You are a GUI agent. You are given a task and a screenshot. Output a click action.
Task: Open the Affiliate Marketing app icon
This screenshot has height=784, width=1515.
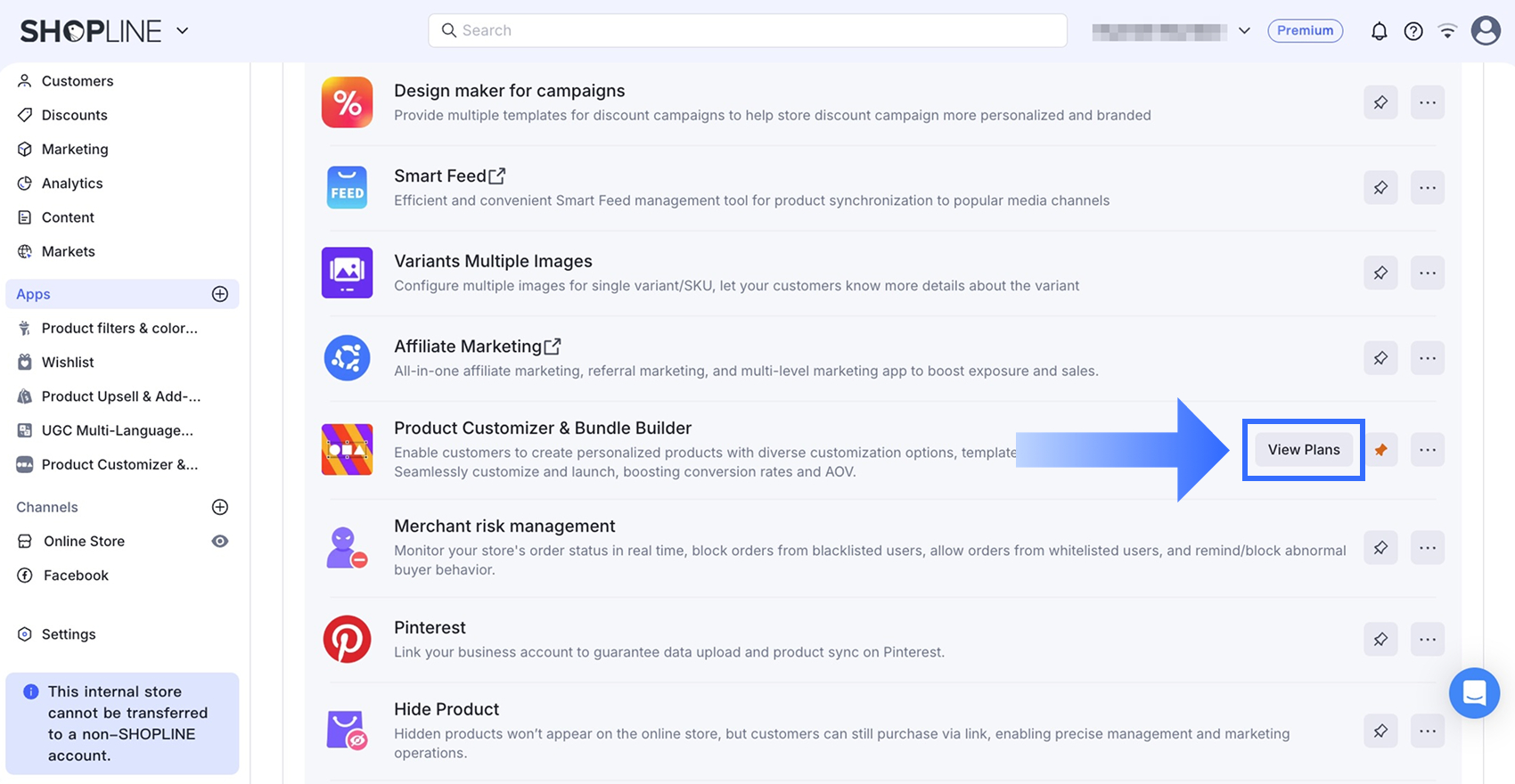(347, 358)
